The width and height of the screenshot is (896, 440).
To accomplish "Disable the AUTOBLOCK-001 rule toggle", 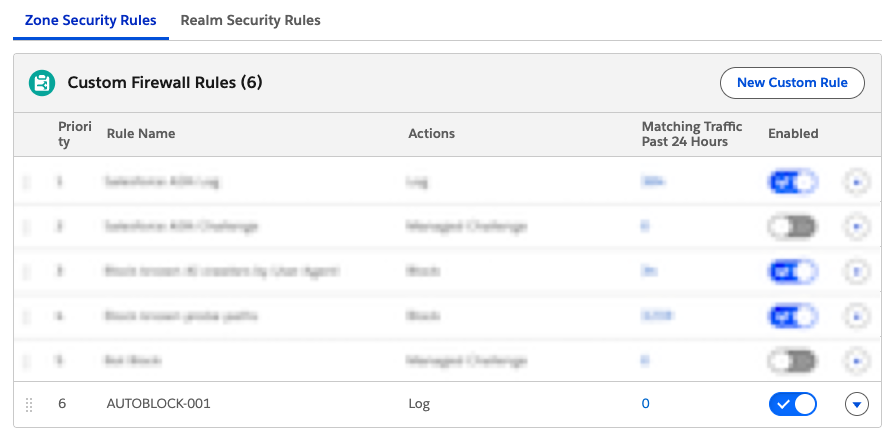I will 793,404.
